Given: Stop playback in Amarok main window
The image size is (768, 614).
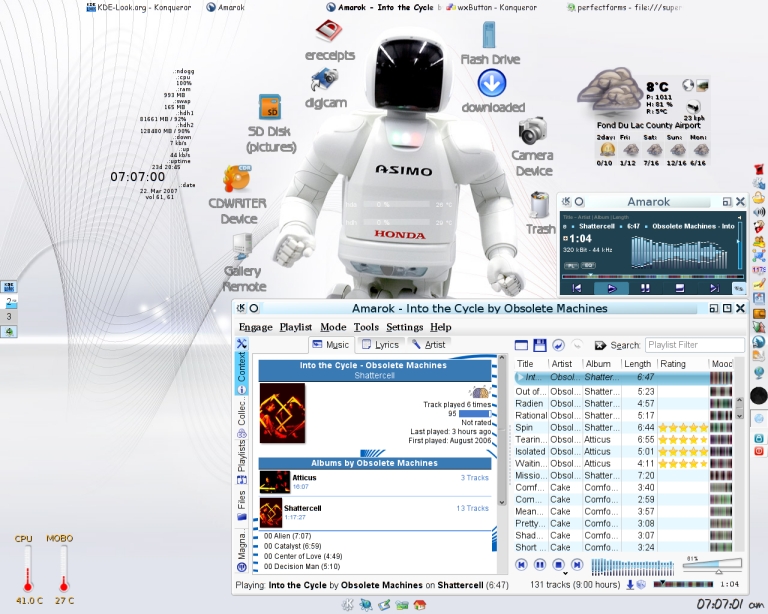Looking at the screenshot, I should (558, 565).
